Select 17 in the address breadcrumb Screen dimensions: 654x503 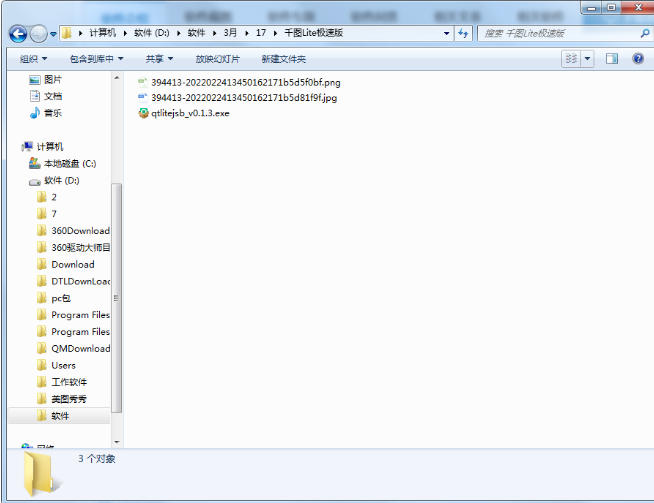pyautogui.click(x=261, y=33)
